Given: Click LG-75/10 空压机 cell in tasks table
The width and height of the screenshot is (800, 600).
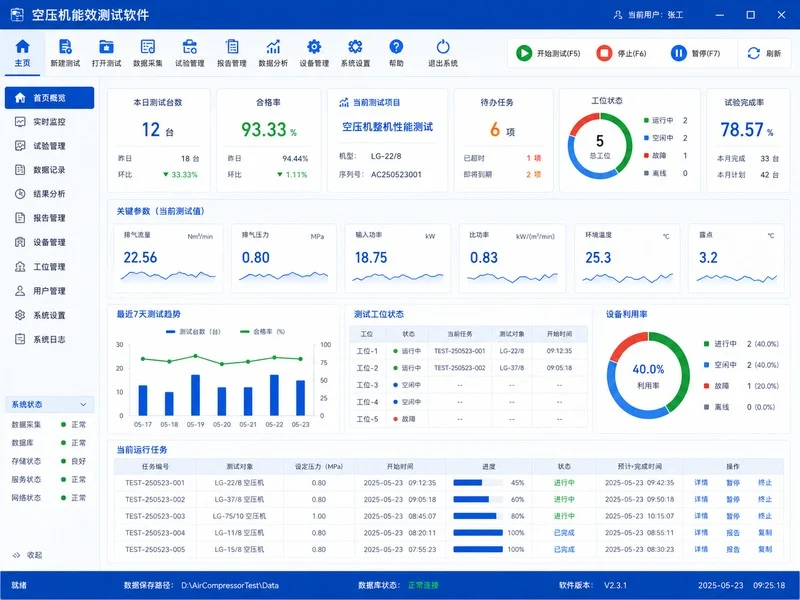Looking at the screenshot, I should (x=239, y=516).
